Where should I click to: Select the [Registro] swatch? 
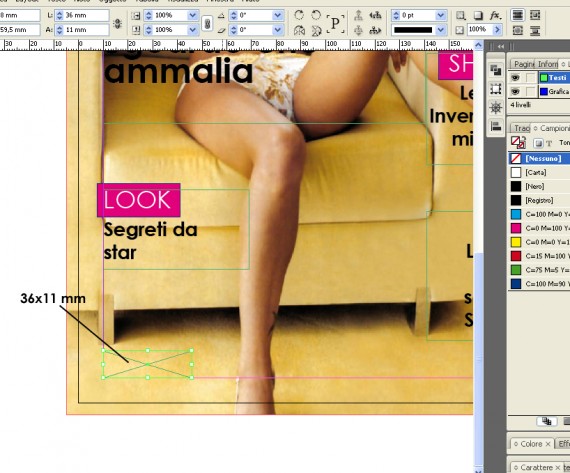(x=539, y=200)
